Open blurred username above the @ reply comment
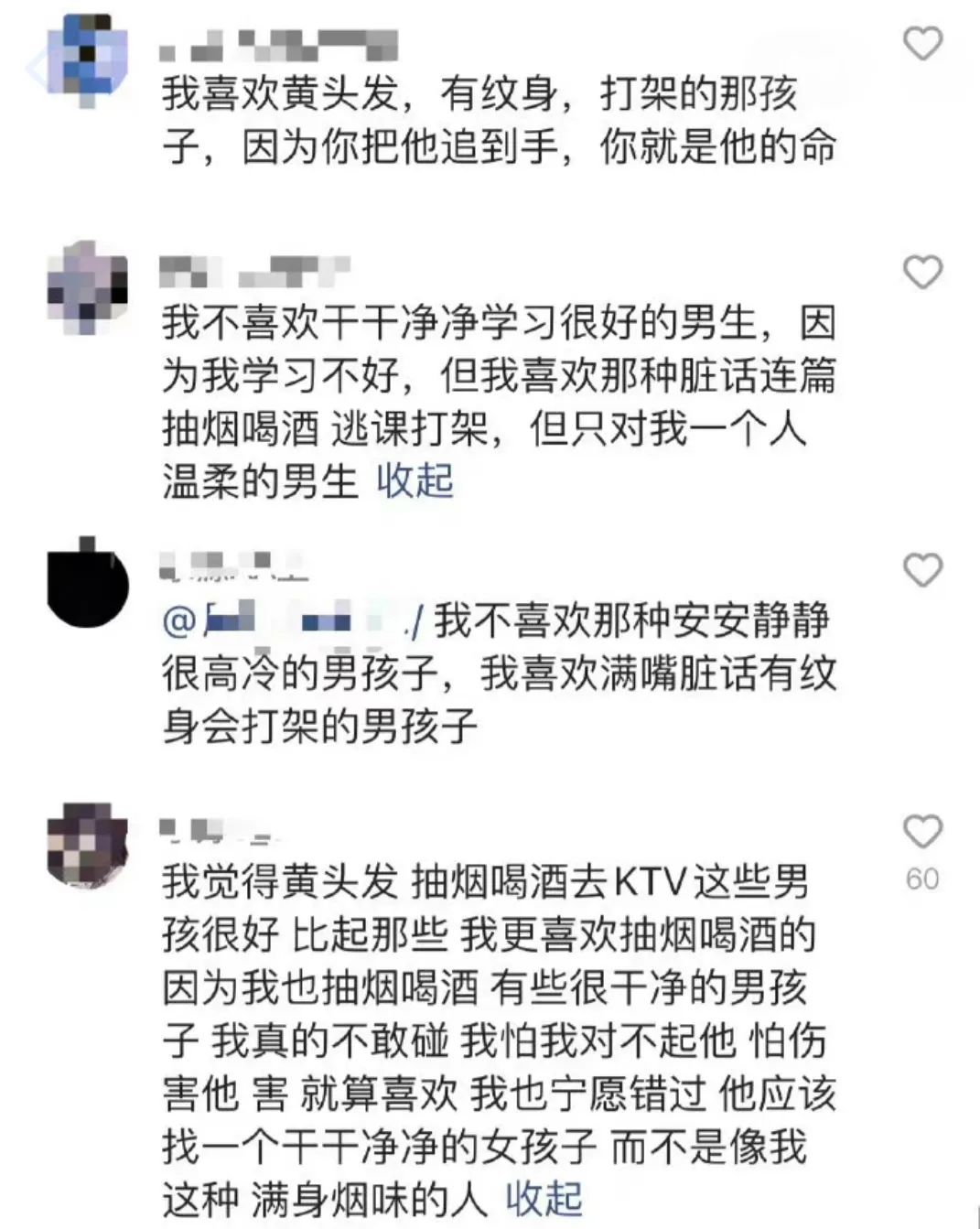The height and width of the screenshot is (1229, 980). (233, 566)
